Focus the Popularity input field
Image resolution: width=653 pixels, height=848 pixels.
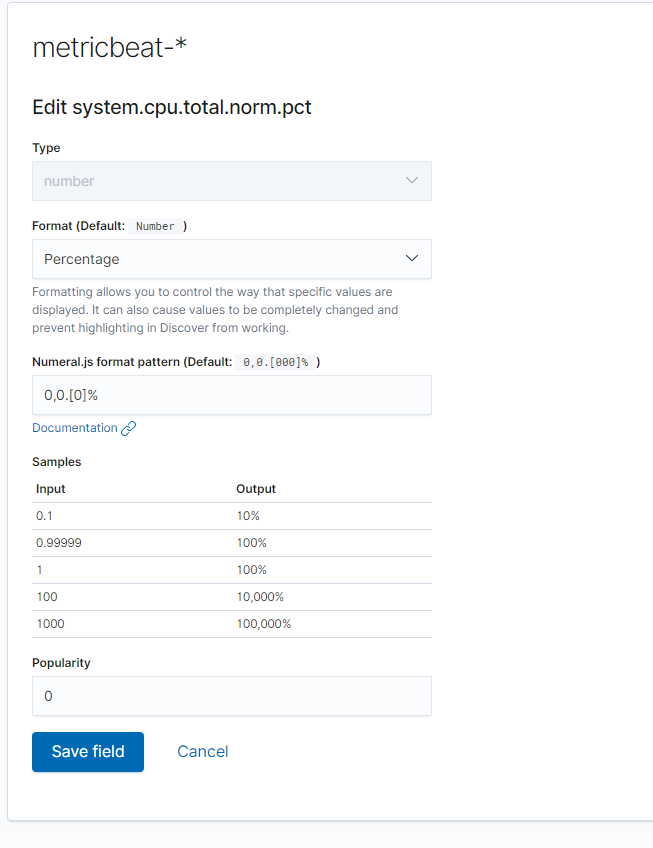point(231,696)
